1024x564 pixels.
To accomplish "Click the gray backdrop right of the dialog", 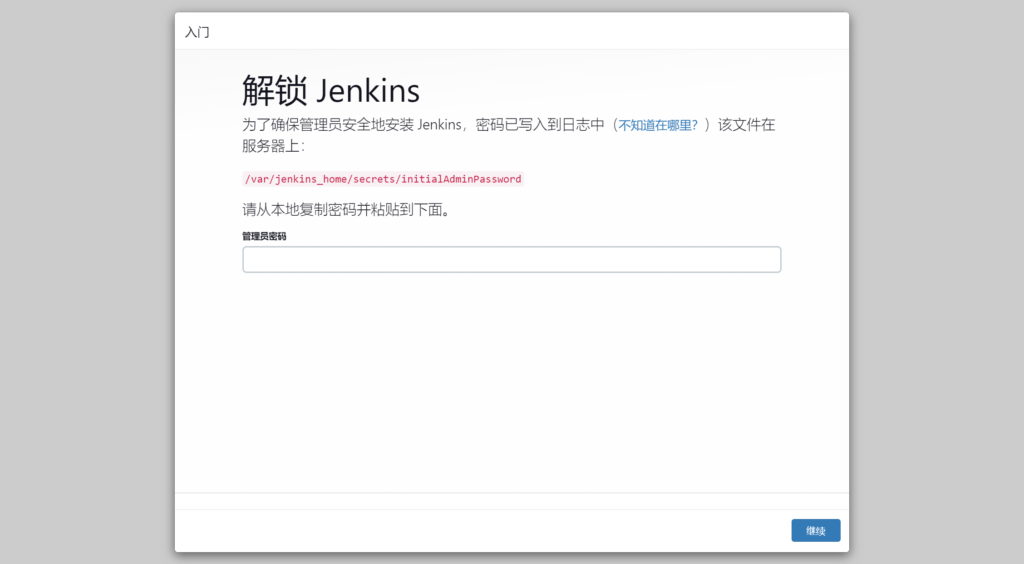I will coord(936,282).
